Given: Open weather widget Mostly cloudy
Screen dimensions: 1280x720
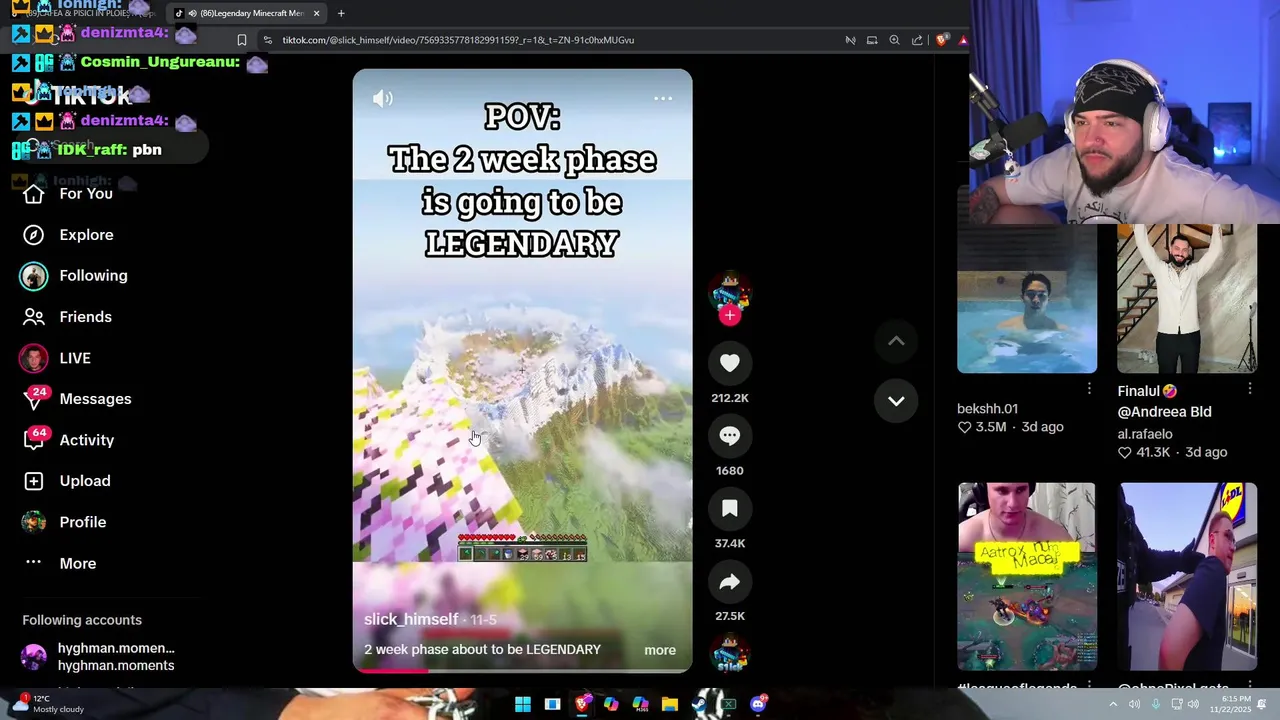Looking at the screenshot, I should (x=48, y=704).
